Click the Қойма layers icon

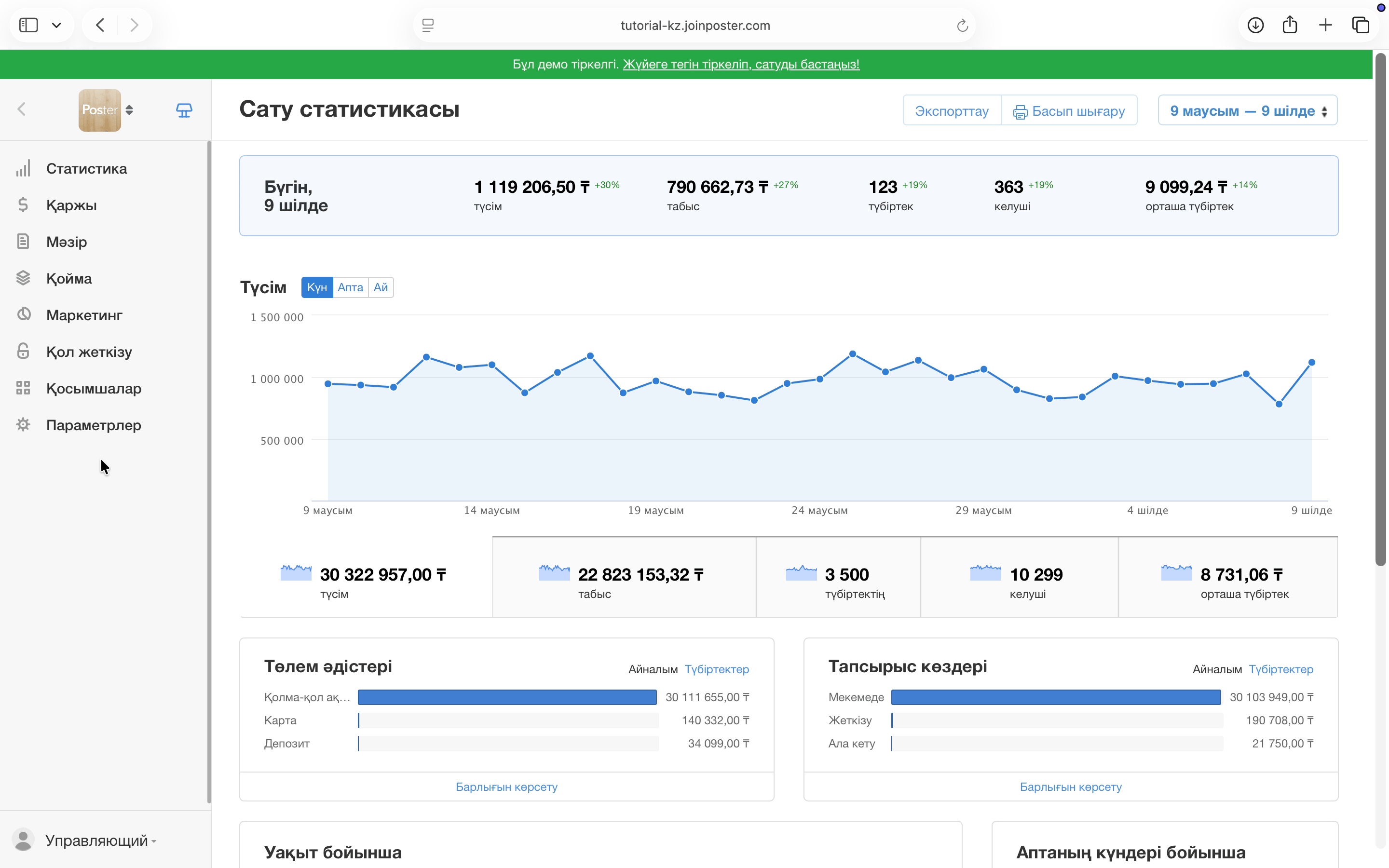click(x=23, y=278)
